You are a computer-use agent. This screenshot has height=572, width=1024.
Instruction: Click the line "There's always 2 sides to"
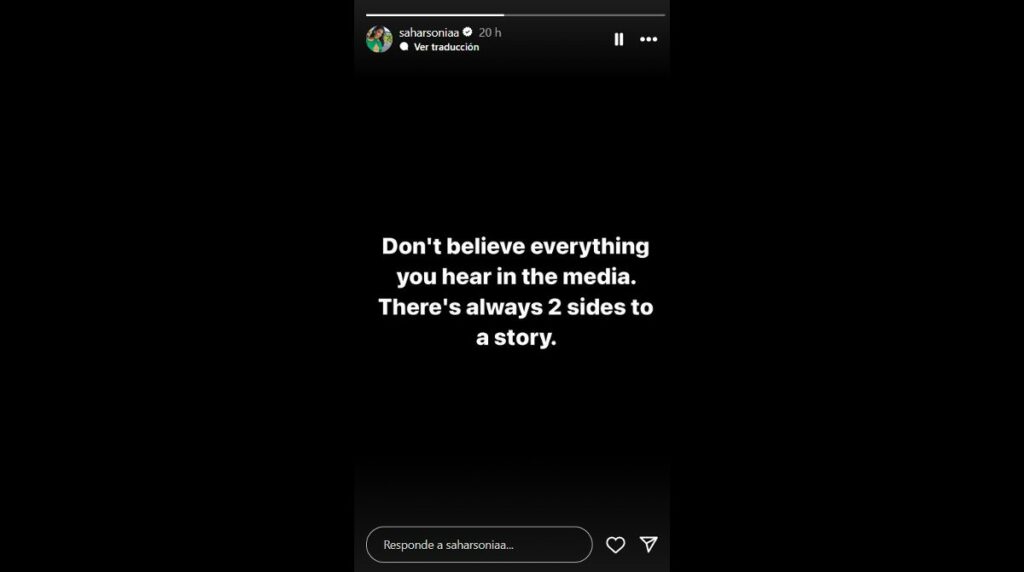516,307
